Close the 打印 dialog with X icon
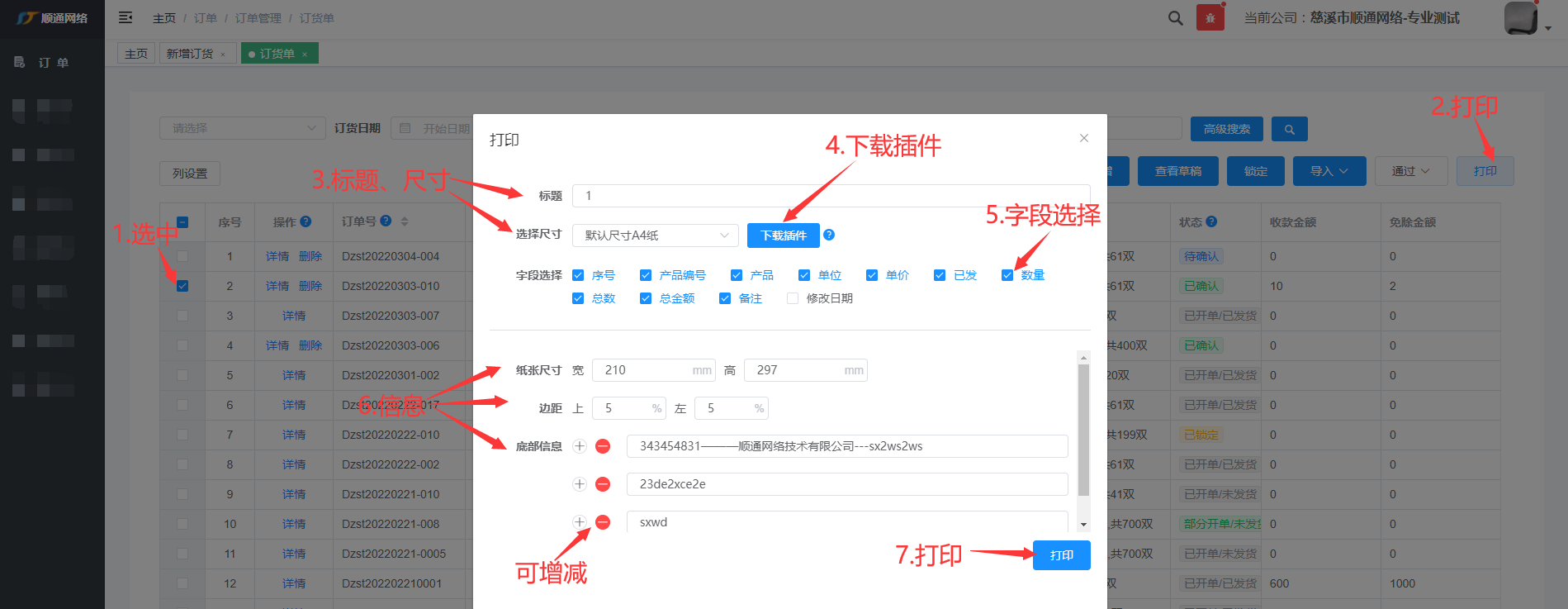 [x=1083, y=138]
